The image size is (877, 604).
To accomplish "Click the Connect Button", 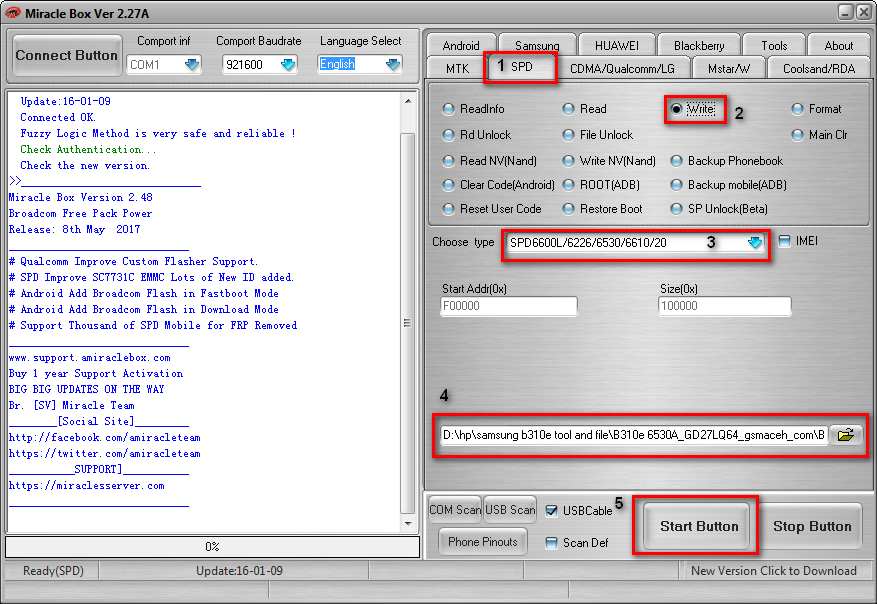I will [67, 55].
